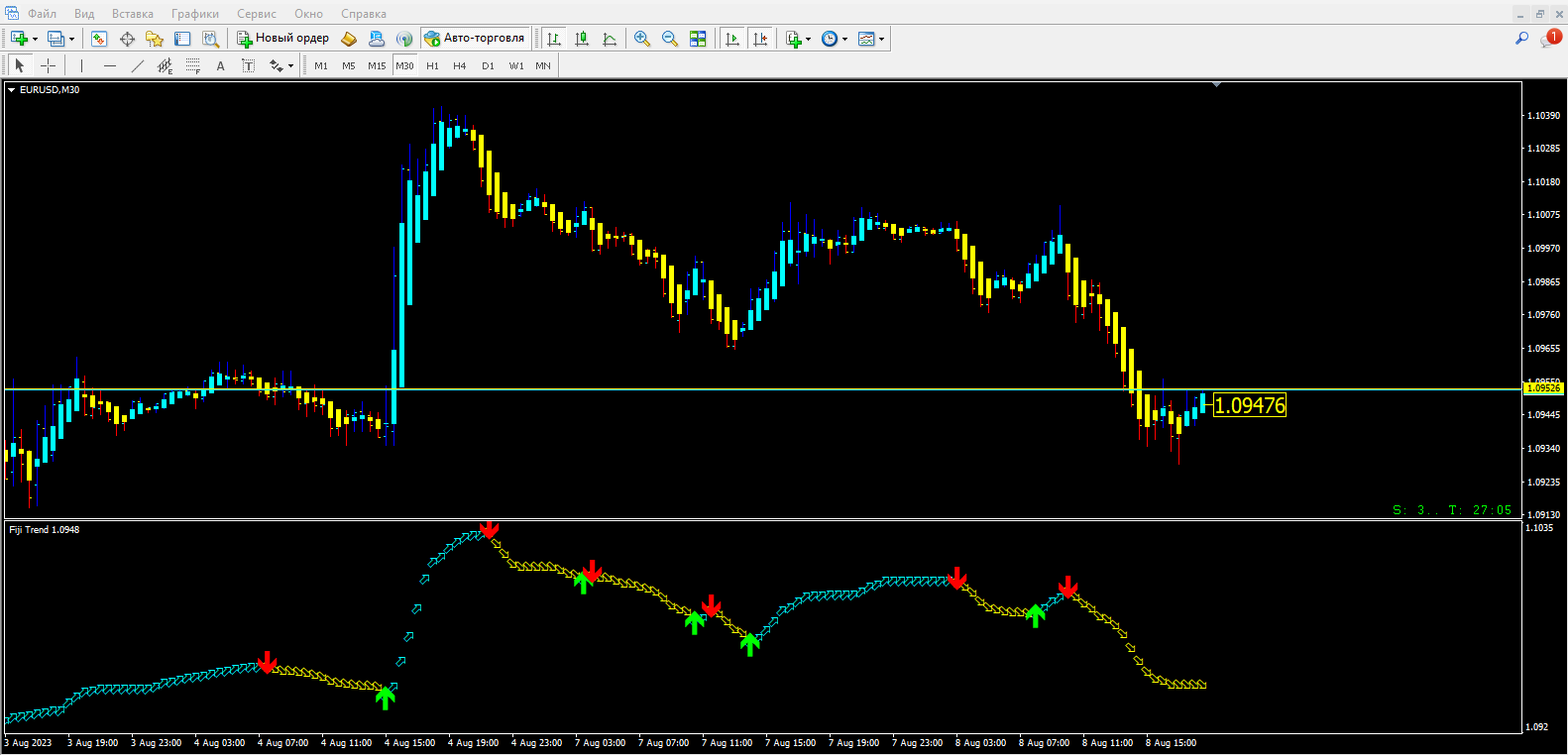Open the Справка menu
The width and height of the screenshot is (1568, 756).
pyautogui.click(x=364, y=14)
